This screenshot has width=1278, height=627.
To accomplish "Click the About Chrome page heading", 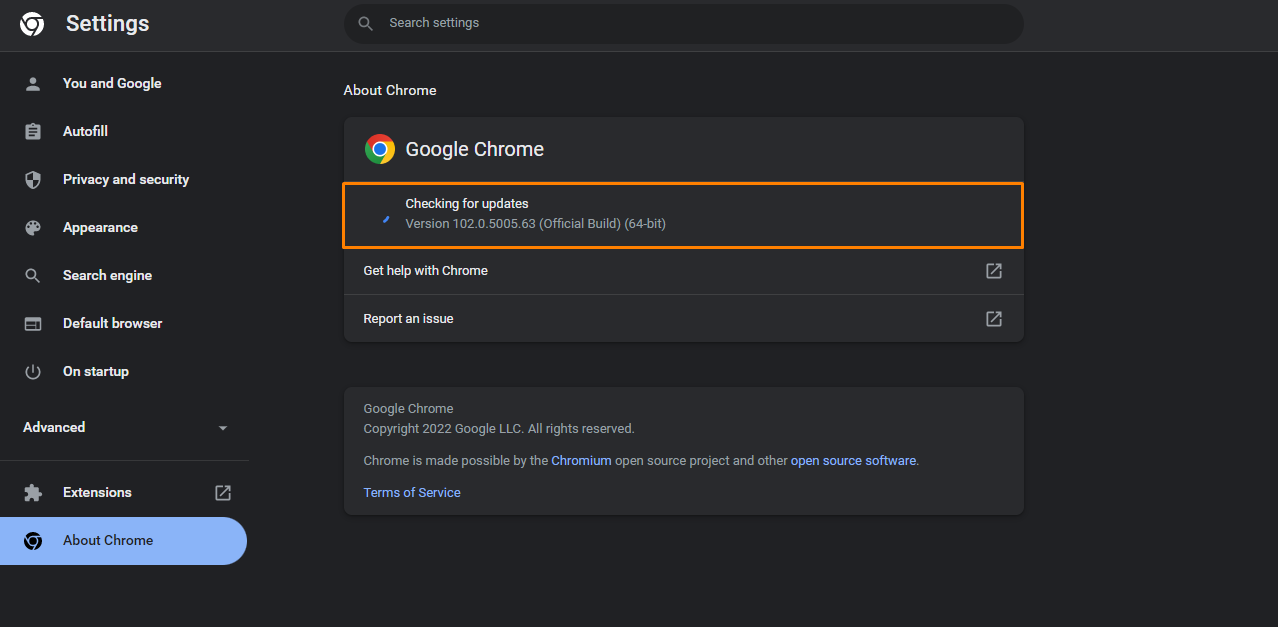I will tap(390, 90).
